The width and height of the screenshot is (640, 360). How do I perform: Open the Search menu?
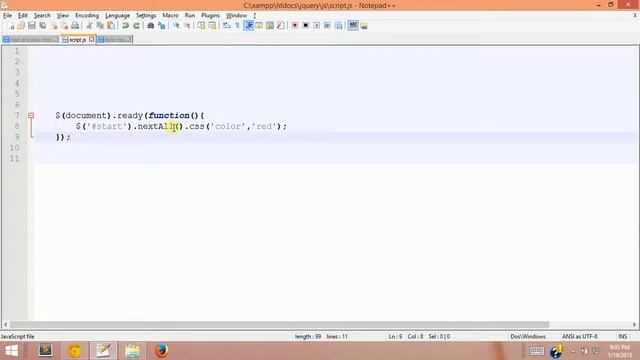click(42, 16)
